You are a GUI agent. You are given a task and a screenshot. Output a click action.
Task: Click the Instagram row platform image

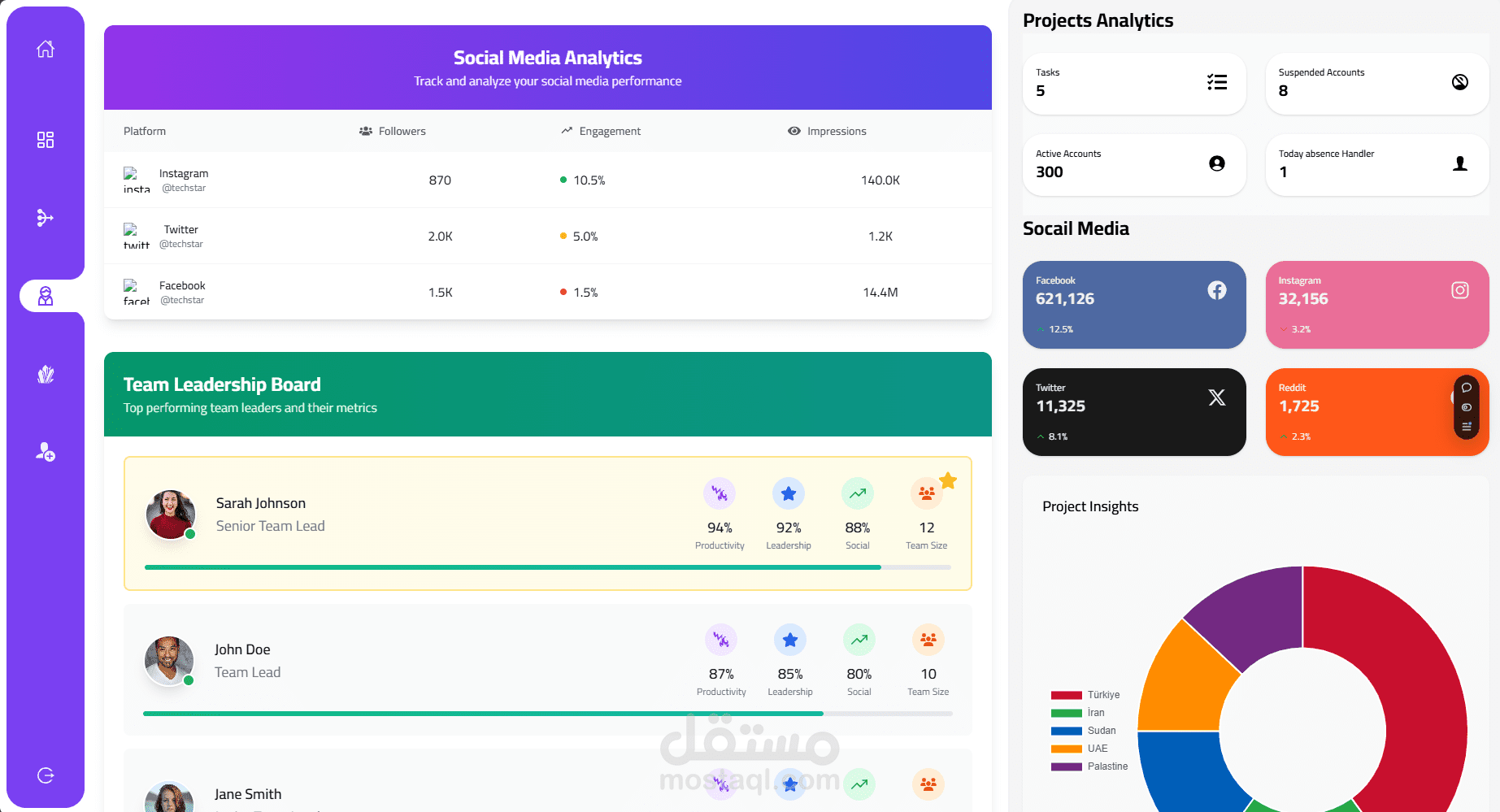[x=137, y=180]
